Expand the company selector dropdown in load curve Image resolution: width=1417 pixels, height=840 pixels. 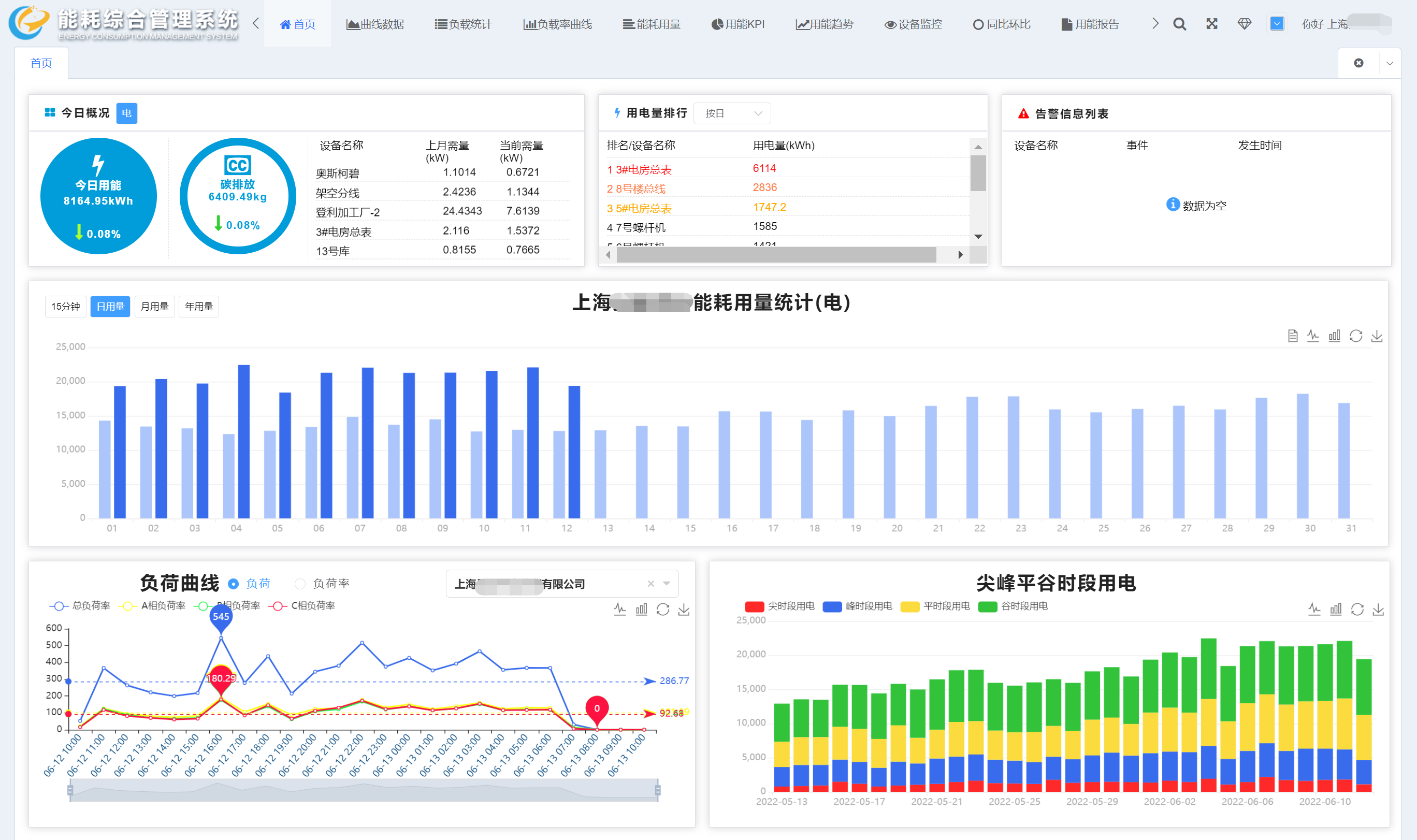pyautogui.click(x=667, y=584)
